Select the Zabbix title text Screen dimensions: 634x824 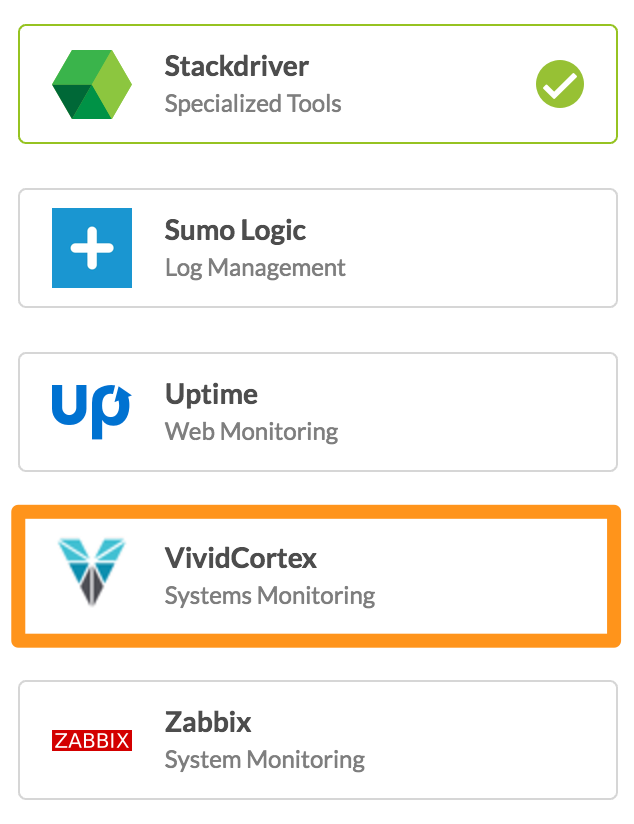point(208,722)
